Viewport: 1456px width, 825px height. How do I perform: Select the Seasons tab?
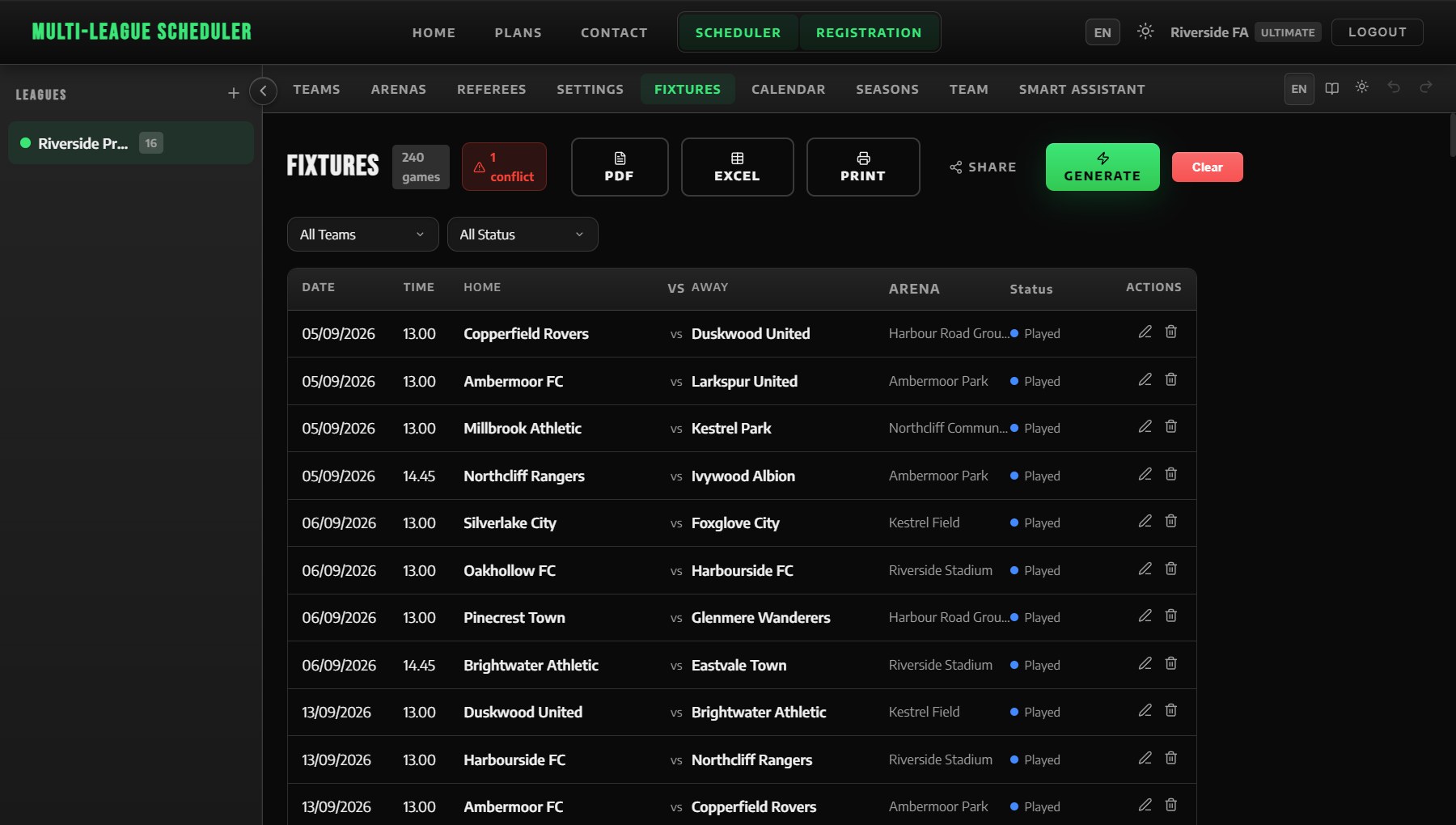click(x=887, y=89)
